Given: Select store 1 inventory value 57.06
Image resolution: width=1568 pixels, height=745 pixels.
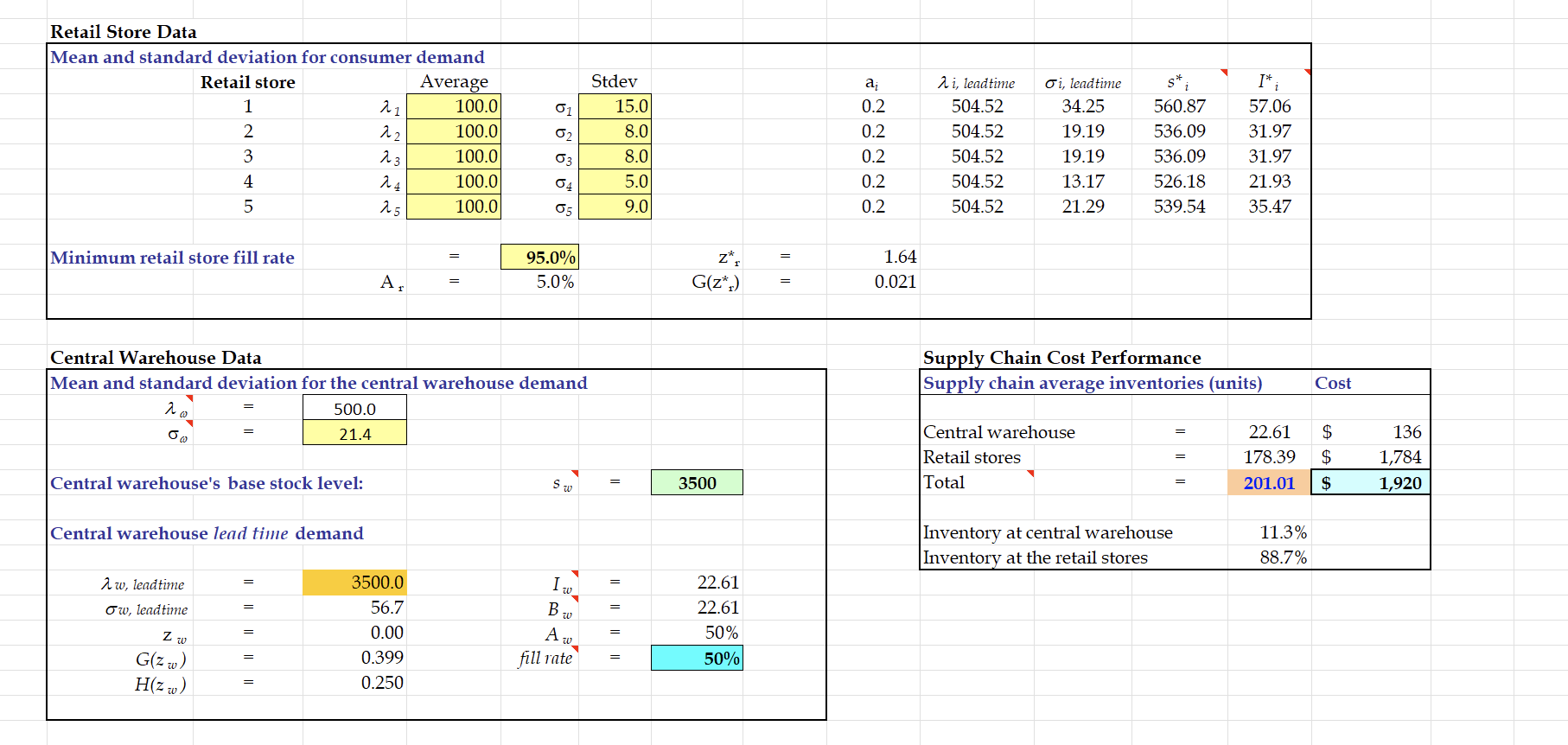Looking at the screenshot, I should pyautogui.click(x=1270, y=106).
